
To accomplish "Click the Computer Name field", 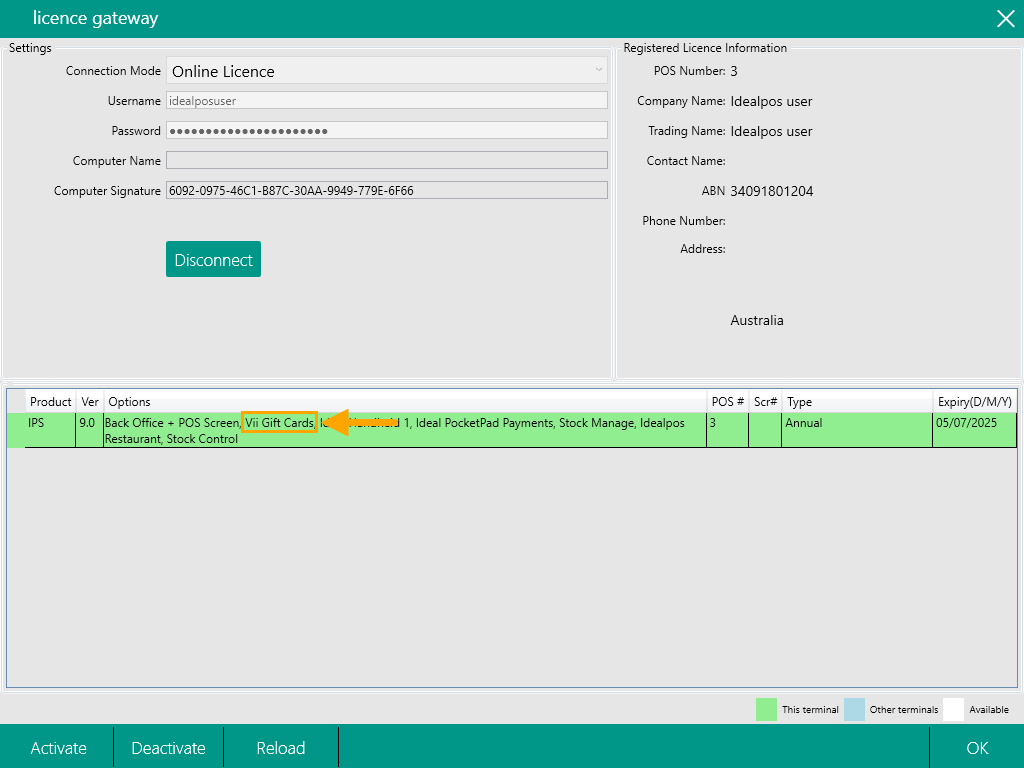I will pos(387,161).
